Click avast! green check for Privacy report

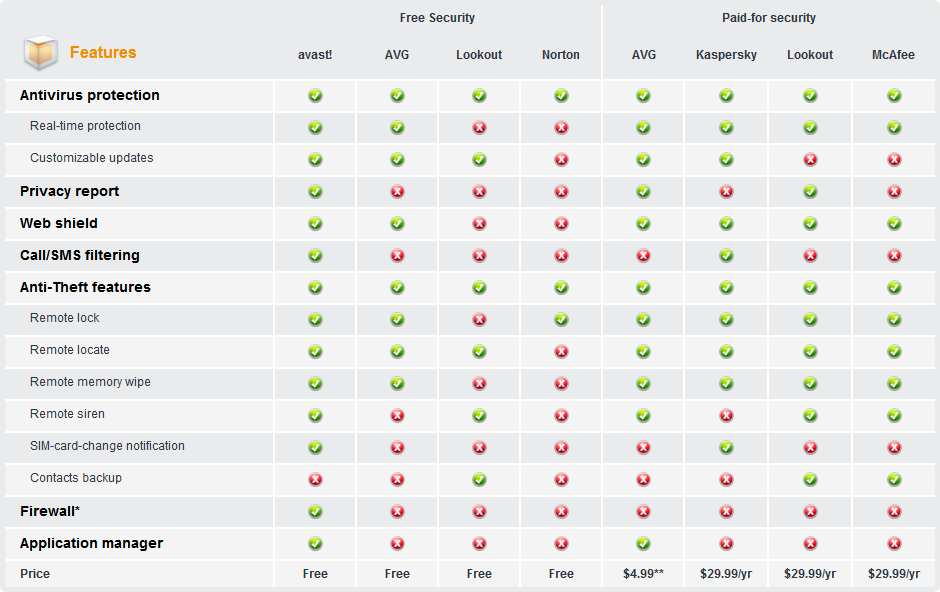coord(315,192)
